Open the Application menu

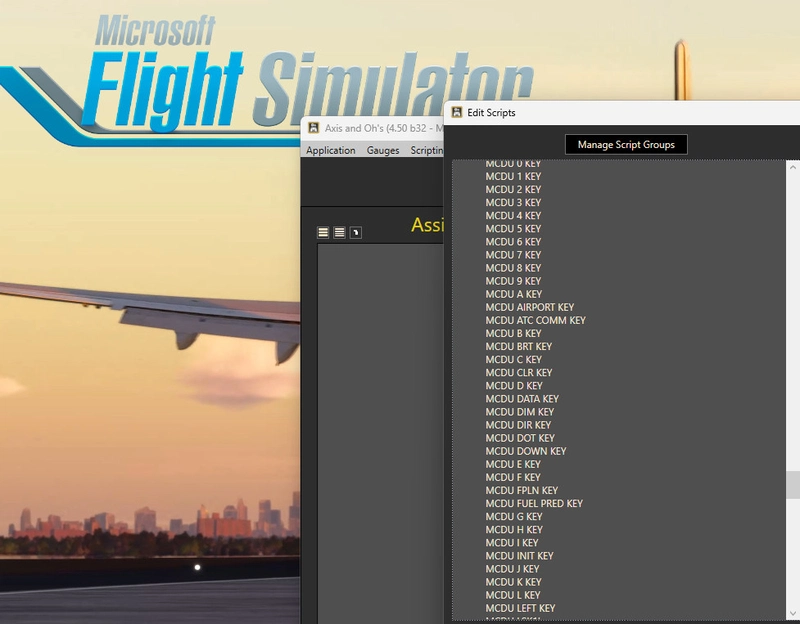pyautogui.click(x=330, y=150)
